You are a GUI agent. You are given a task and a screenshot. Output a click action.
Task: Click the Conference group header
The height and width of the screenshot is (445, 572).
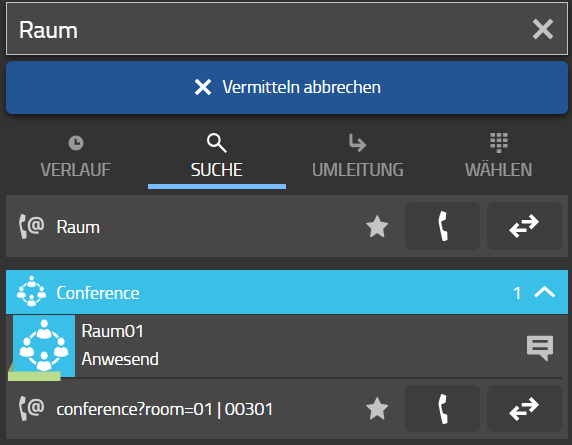tap(287, 292)
